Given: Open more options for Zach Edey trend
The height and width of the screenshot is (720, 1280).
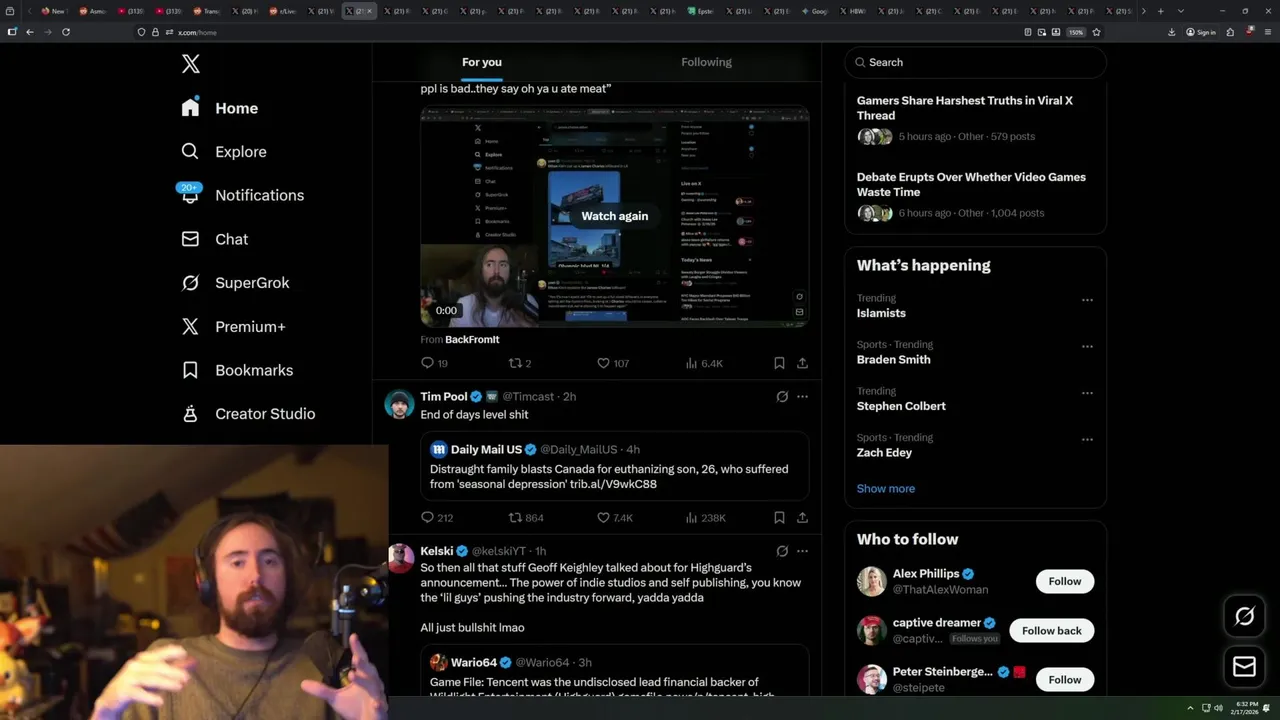Looking at the screenshot, I should (1087, 439).
